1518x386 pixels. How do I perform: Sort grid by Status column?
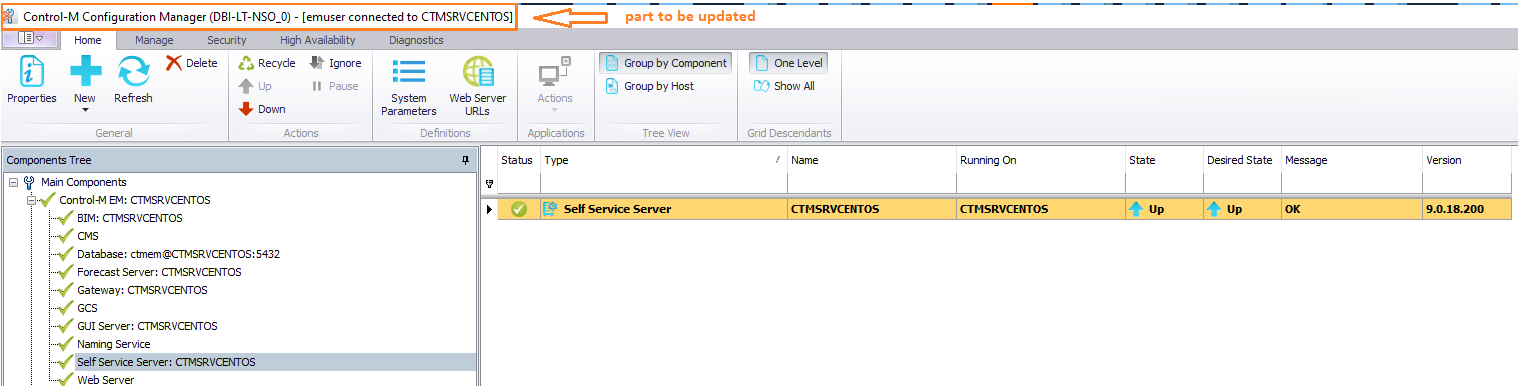[x=518, y=160]
